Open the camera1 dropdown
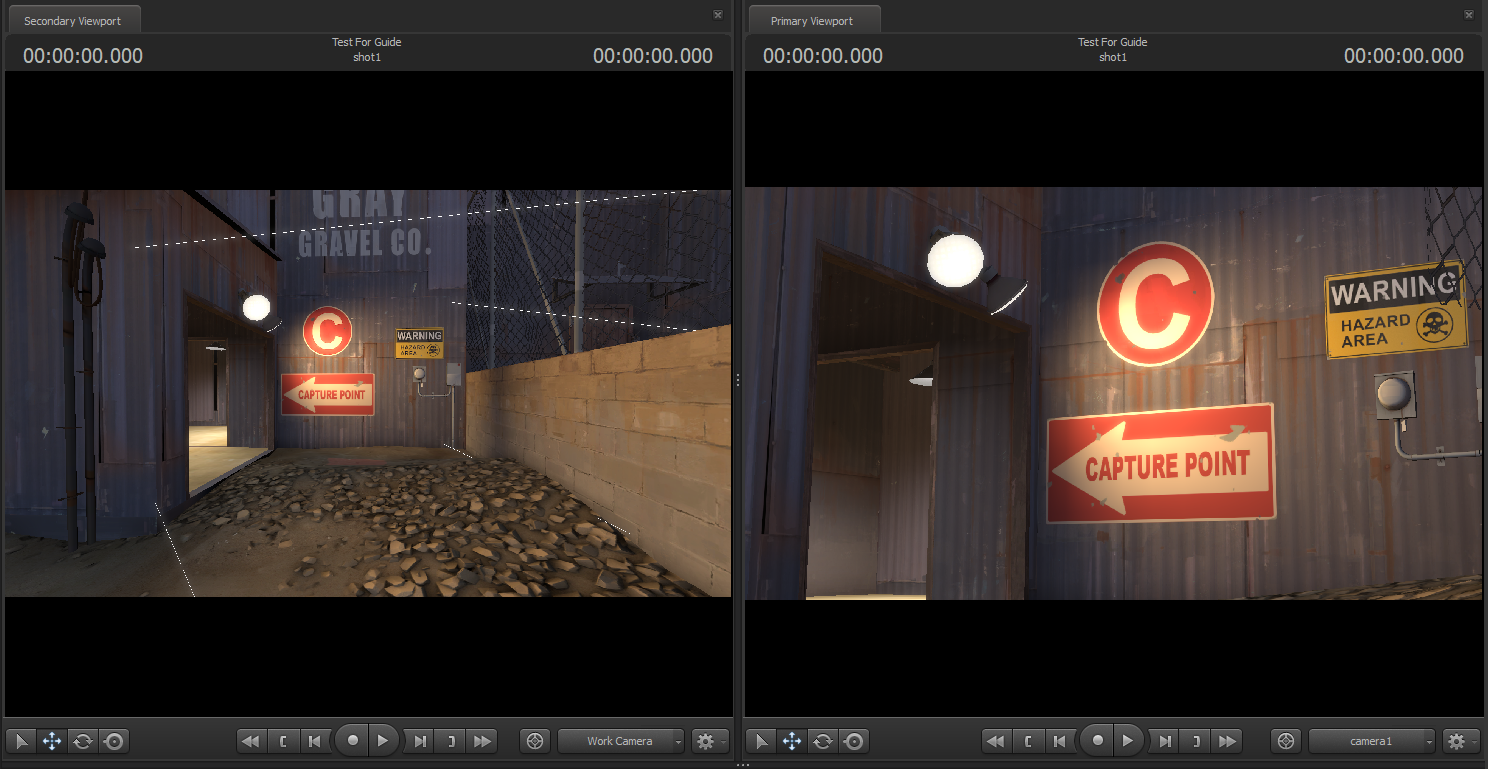This screenshot has height=769, width=1488. (x=1372, y=741)
